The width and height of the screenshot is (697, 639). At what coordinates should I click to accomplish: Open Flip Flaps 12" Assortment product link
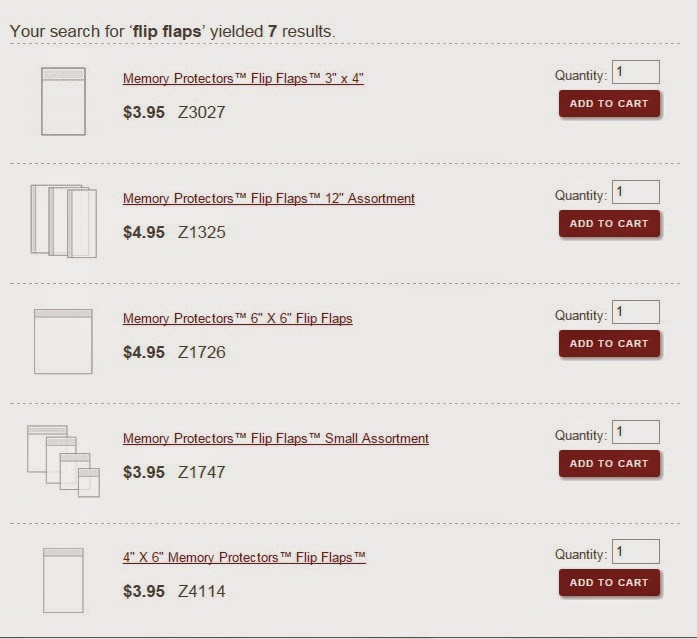(x=268, y=198)
